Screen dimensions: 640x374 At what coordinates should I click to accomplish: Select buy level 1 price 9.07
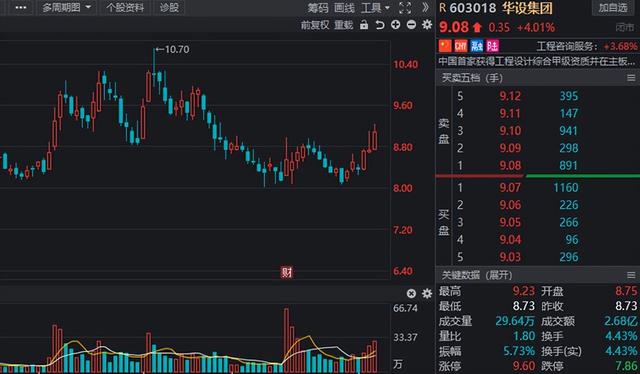click(x=510, y=187)
